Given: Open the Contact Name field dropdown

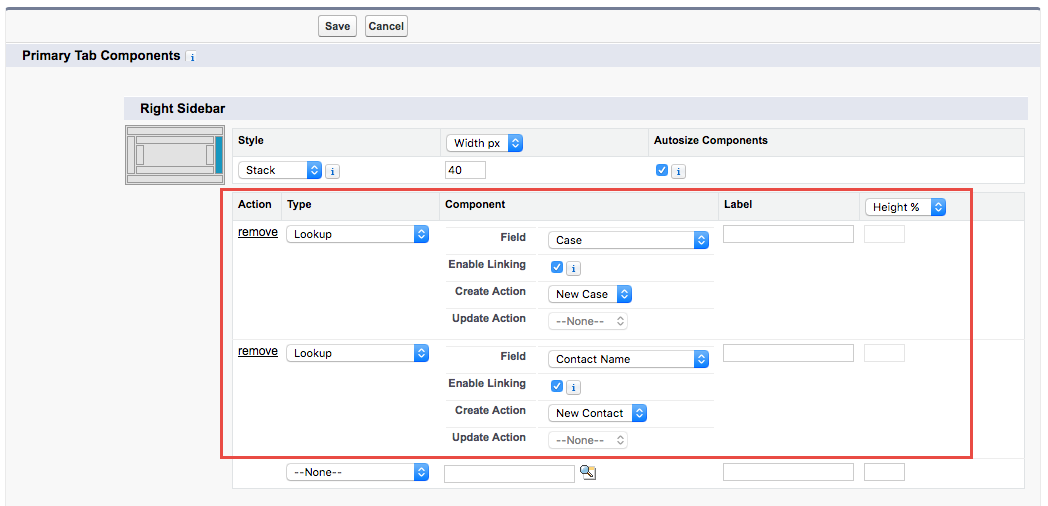Looking at the screenshot, I should pyautogui.click(x=628, y=359).
